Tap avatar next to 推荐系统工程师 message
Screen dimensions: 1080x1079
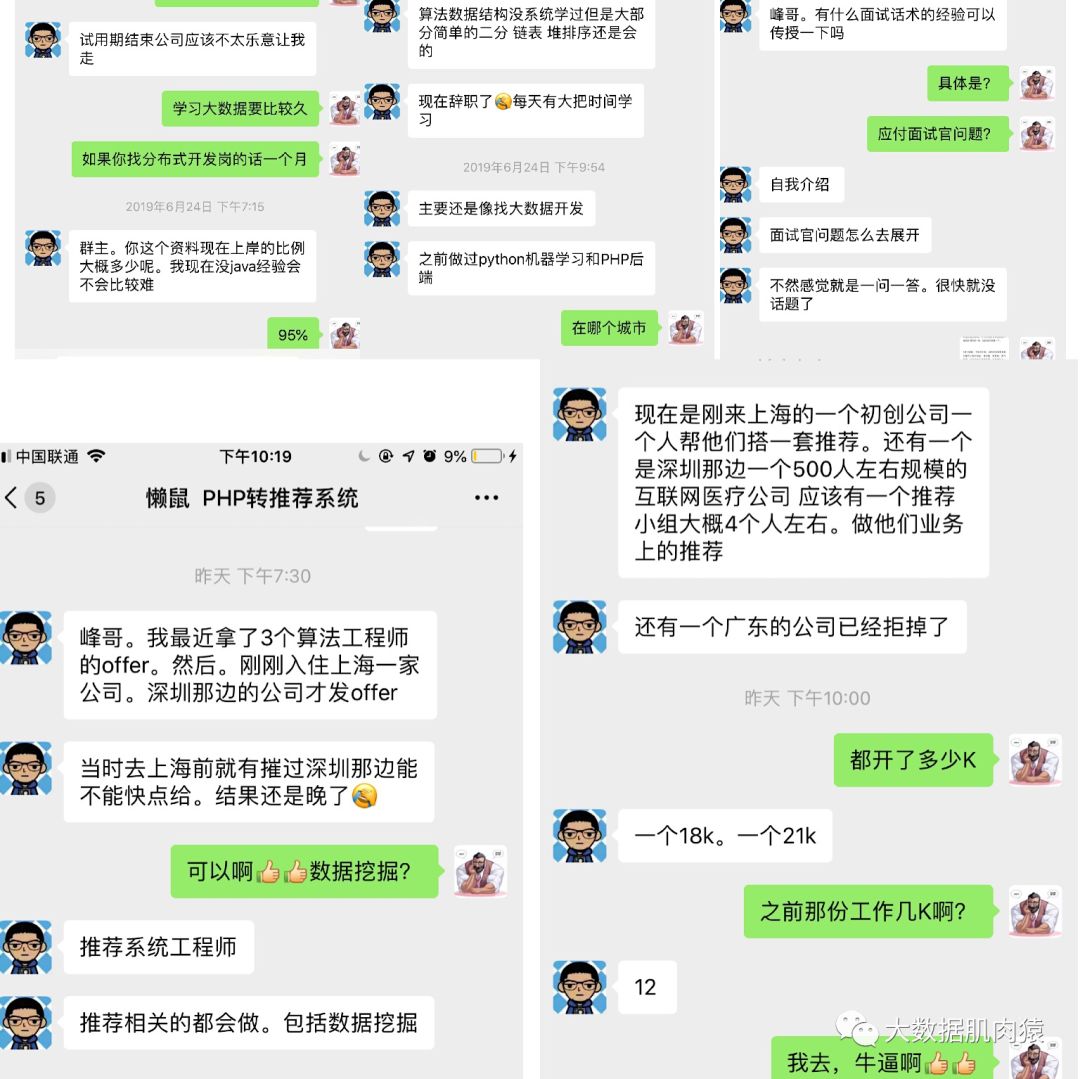tap(26, 947)
